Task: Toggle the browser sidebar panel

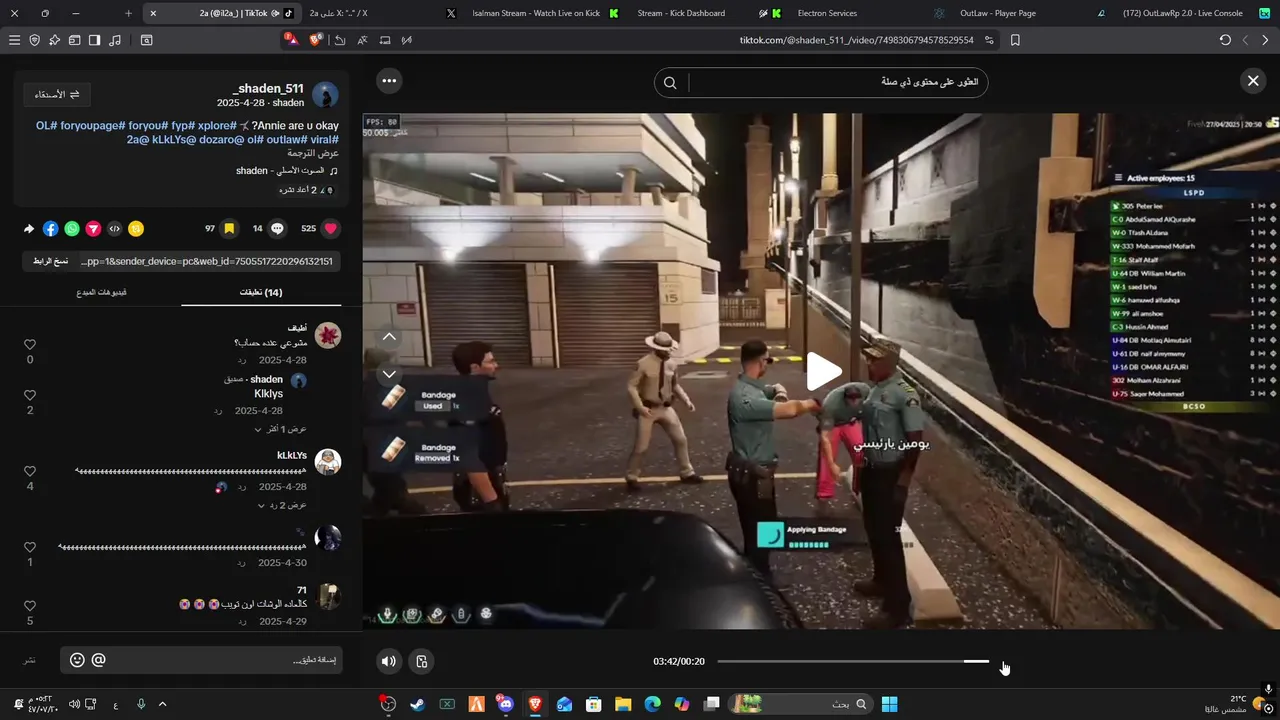Action: click(94, 40)
